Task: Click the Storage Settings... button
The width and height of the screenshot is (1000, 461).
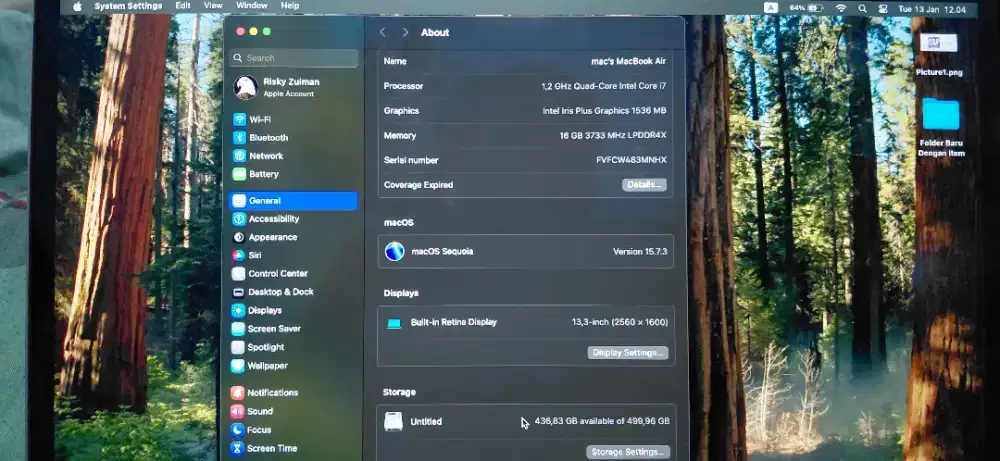Action: click(628, 452)
